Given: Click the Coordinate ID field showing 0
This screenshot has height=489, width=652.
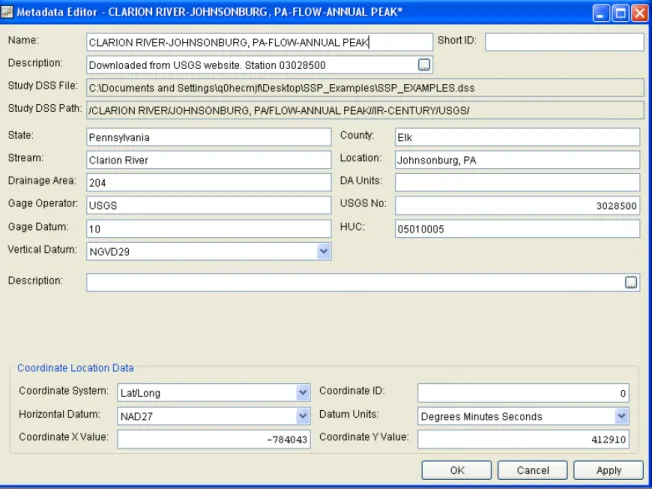Looking at the screenshot, I should click(x=523, y=393).
